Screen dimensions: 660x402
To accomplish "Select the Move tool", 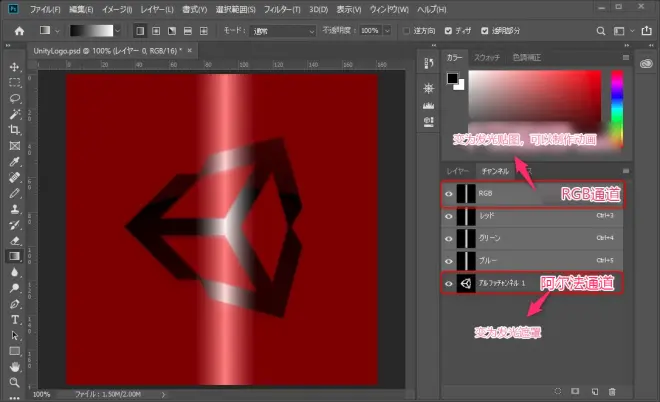I will [15, 67].
